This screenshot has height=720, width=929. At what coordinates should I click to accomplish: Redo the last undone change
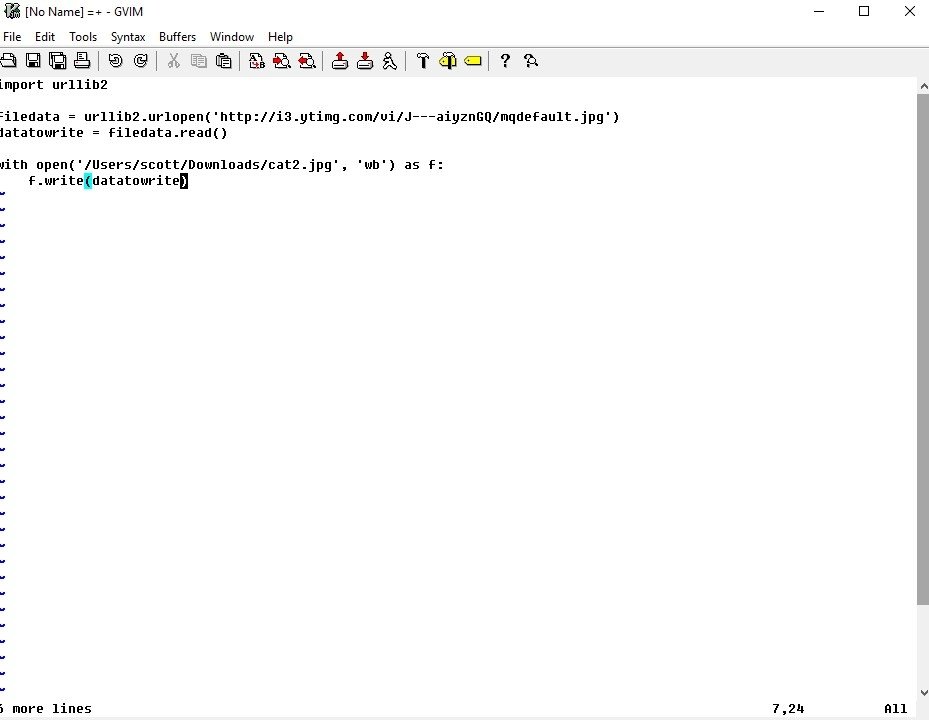[140, 60]
